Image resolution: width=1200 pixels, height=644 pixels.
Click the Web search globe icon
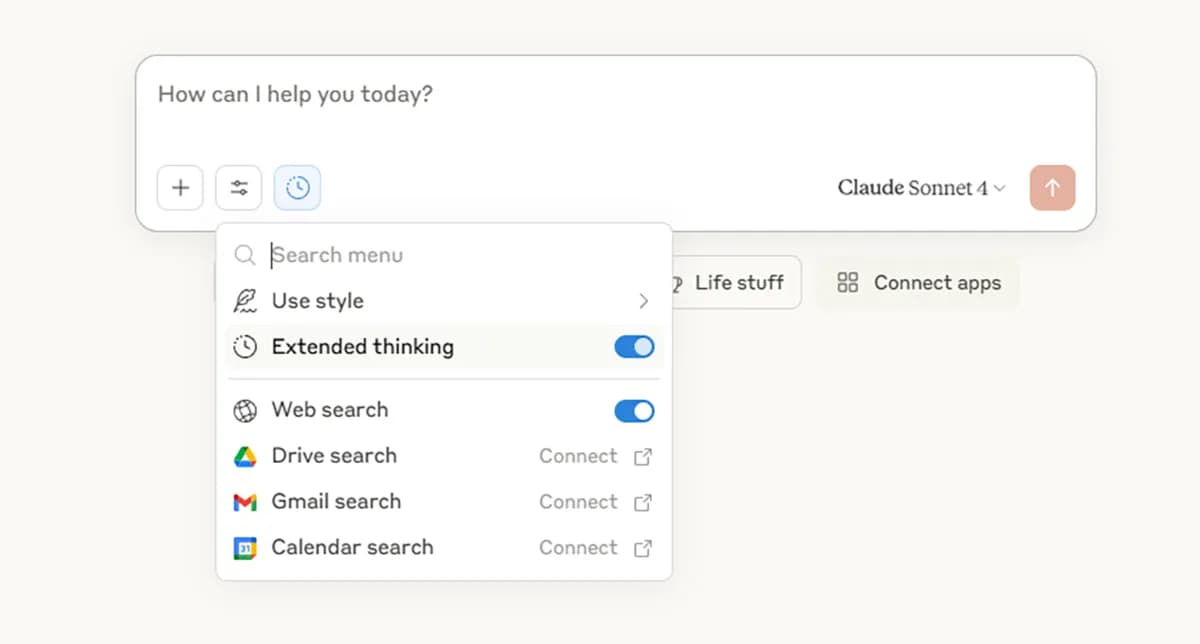245,410
